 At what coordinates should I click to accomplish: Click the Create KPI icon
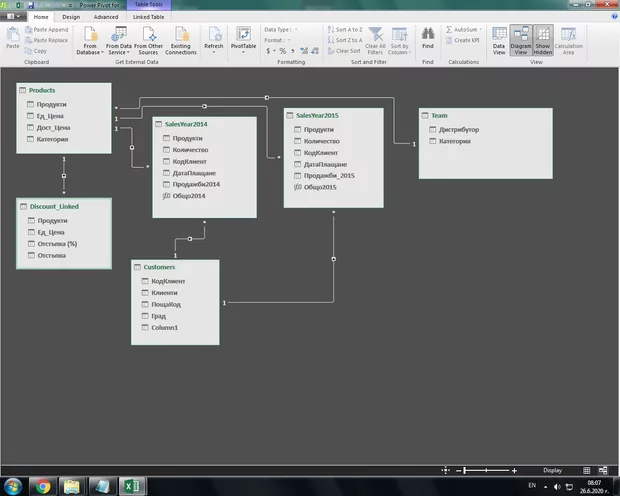pos(464,40)
